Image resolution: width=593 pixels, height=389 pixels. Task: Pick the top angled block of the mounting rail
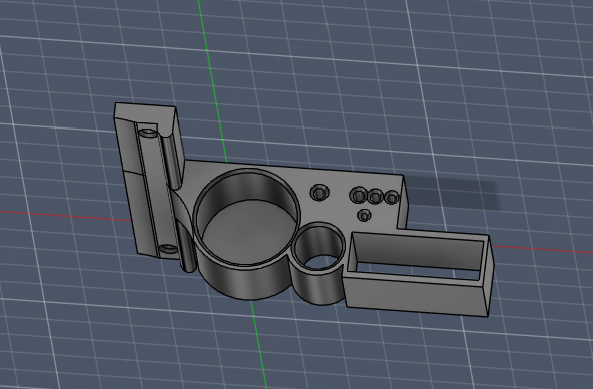(146, 115)
